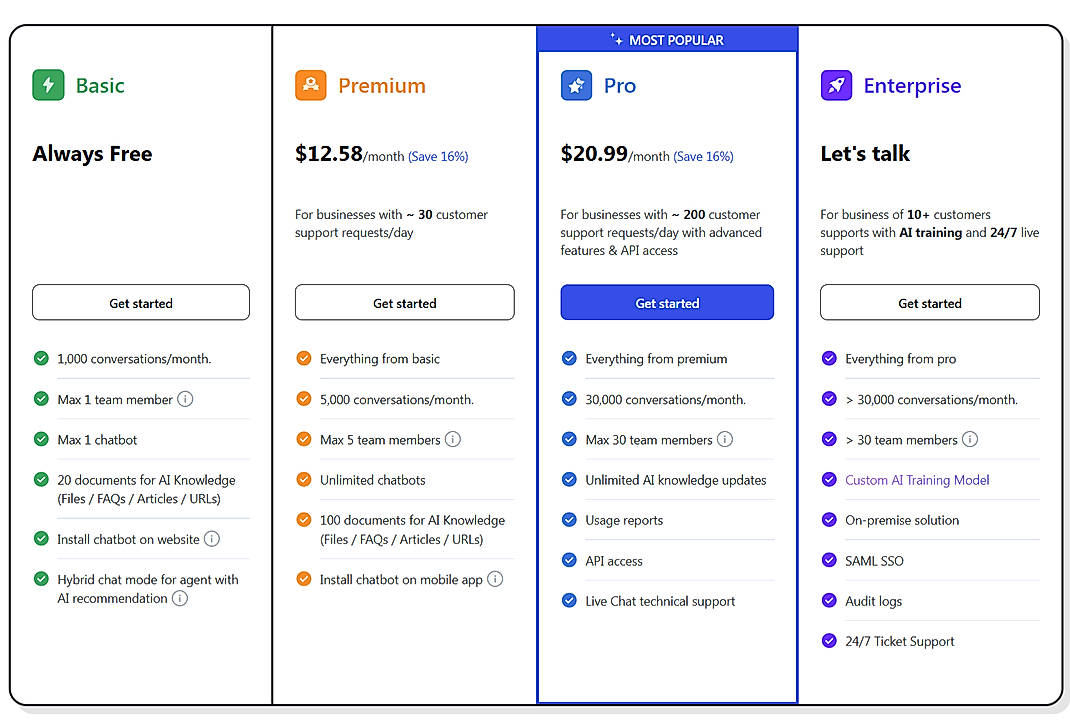This screenshot has width=1070, height=728.
Task: Click the checkmark next to Unlimited chatbots
Action: [304, 479]
